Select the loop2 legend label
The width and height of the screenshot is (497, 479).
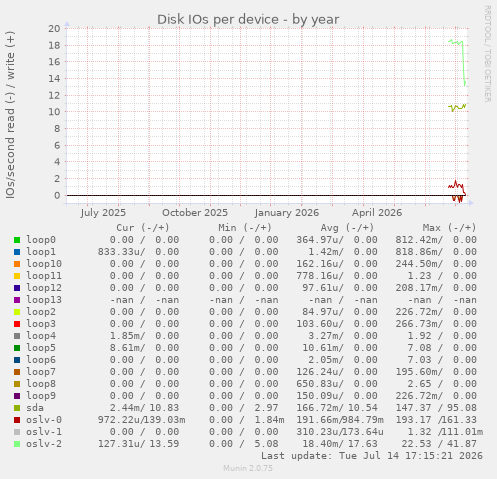click(x=41, y=312)
